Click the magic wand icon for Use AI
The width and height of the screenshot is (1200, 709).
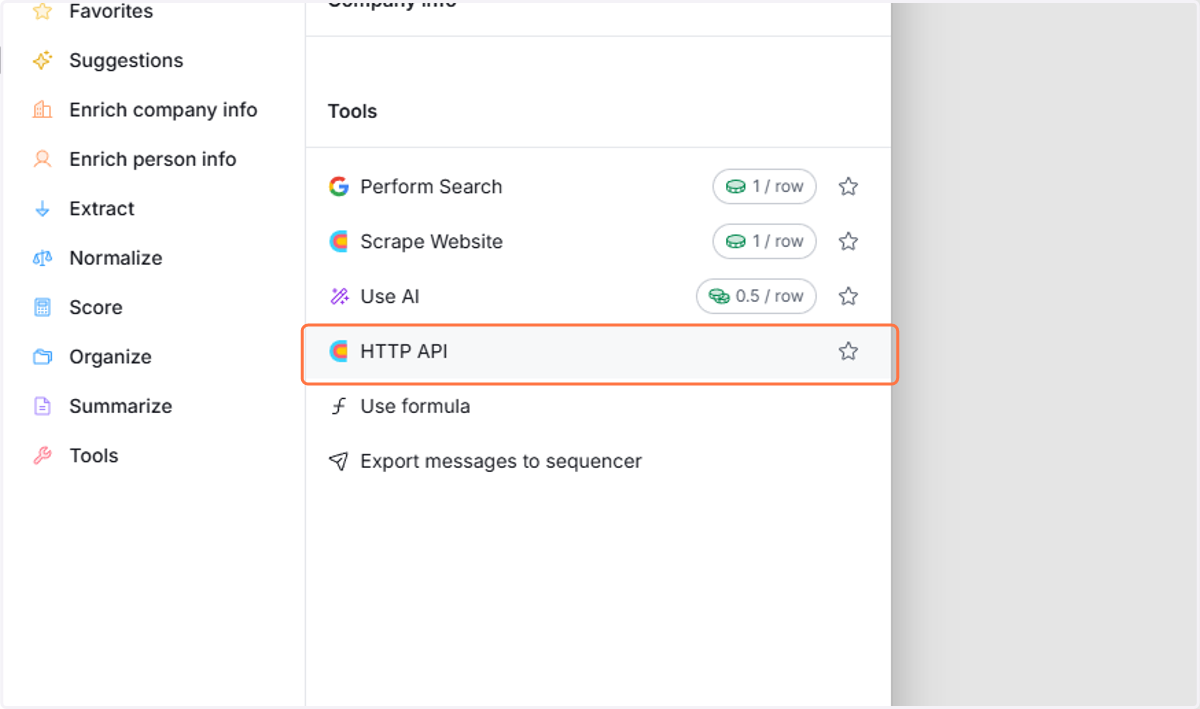[x=339, y=297]
